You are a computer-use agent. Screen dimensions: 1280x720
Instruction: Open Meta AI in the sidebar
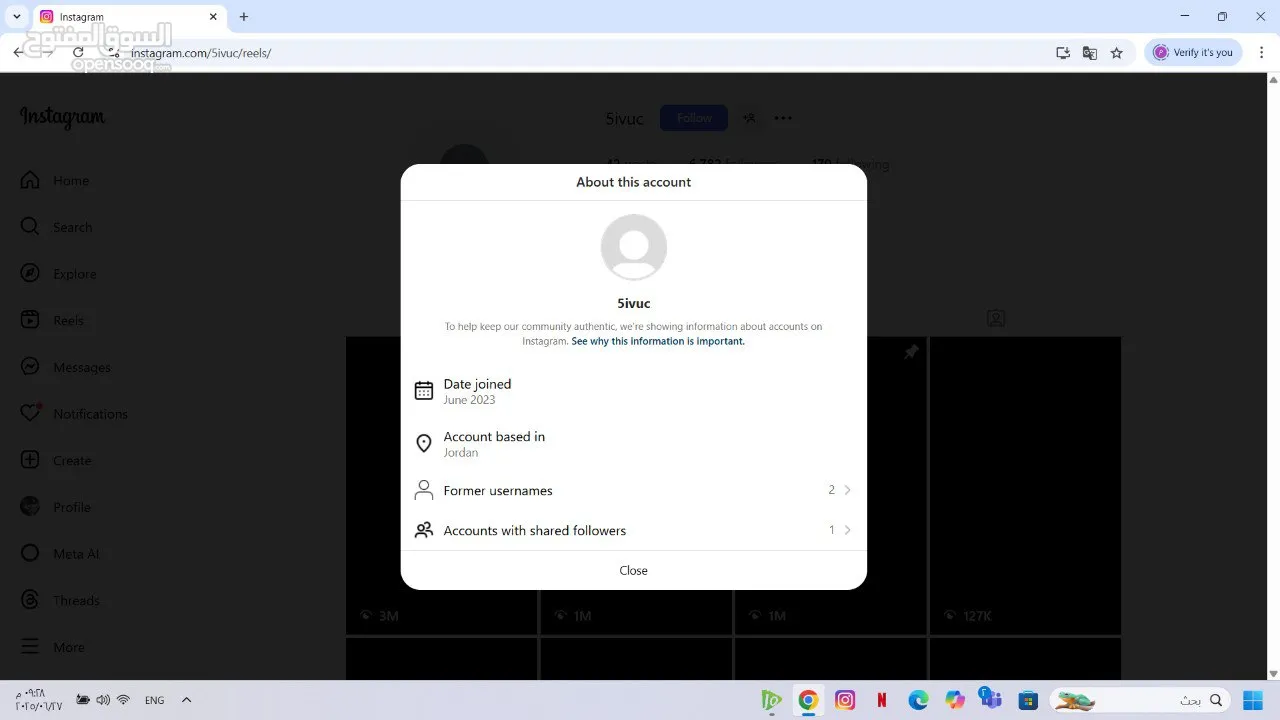(60, 554)
